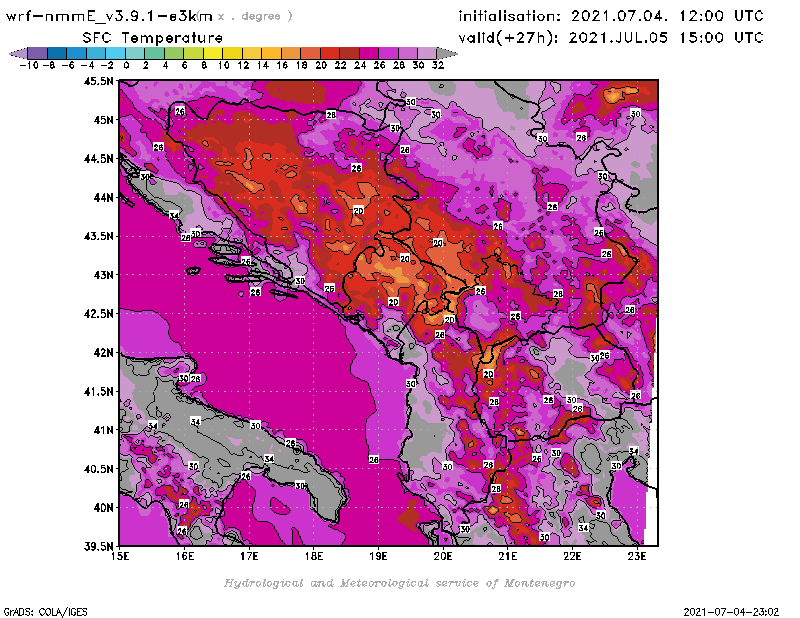The width and height of the screenshot is (800, 618).
Task: Select the 22 to 24 dark red legend swatch
Action: [349, 53]
